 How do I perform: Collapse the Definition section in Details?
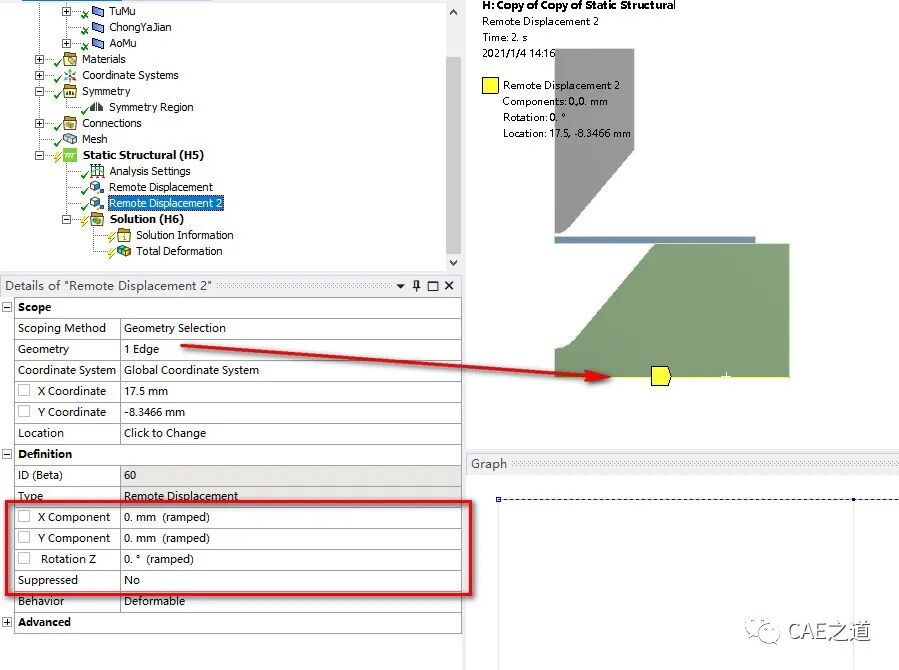point(7,454)
